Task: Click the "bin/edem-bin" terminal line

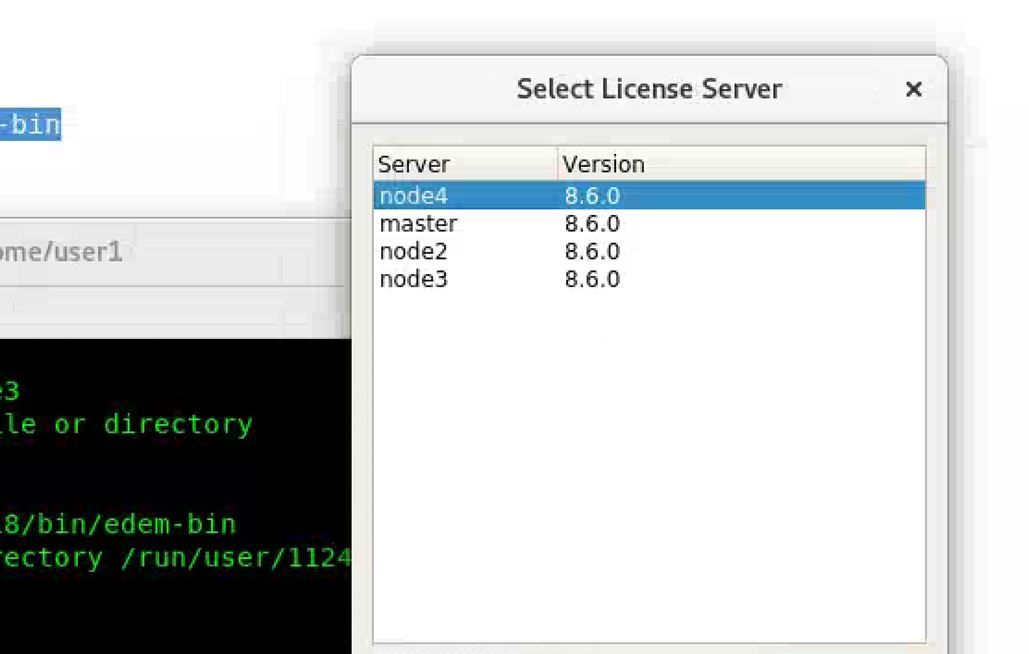Action: click(118, 524)
